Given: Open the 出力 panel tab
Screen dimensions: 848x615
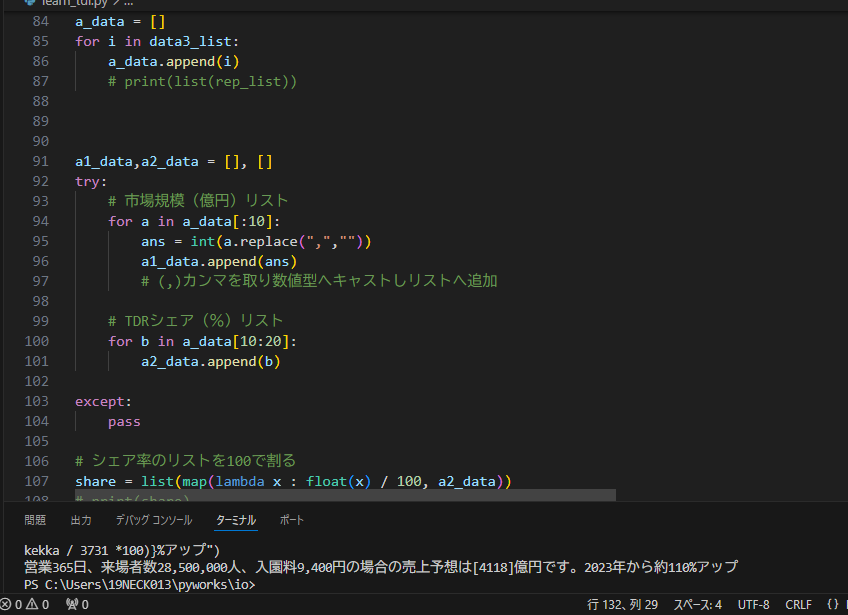Looking at the screenshot, I should pyautogui.click(x=81, y=520).
